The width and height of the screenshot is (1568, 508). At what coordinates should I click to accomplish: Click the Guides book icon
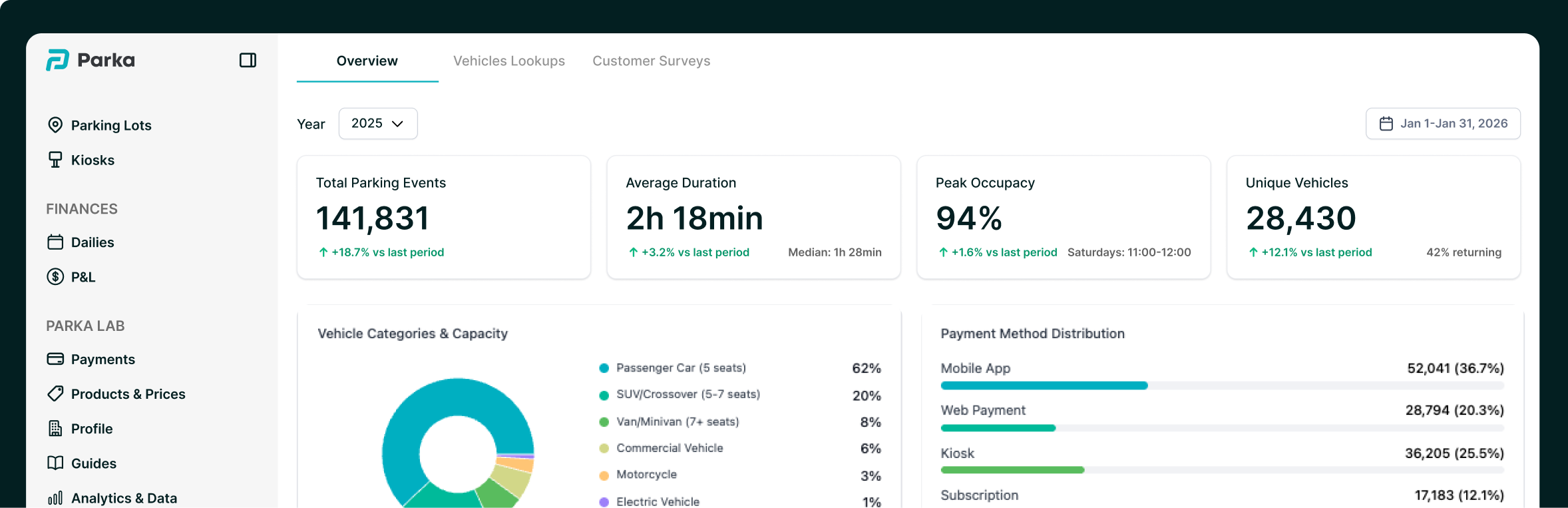pyautogui.click(x=55, y=463)
